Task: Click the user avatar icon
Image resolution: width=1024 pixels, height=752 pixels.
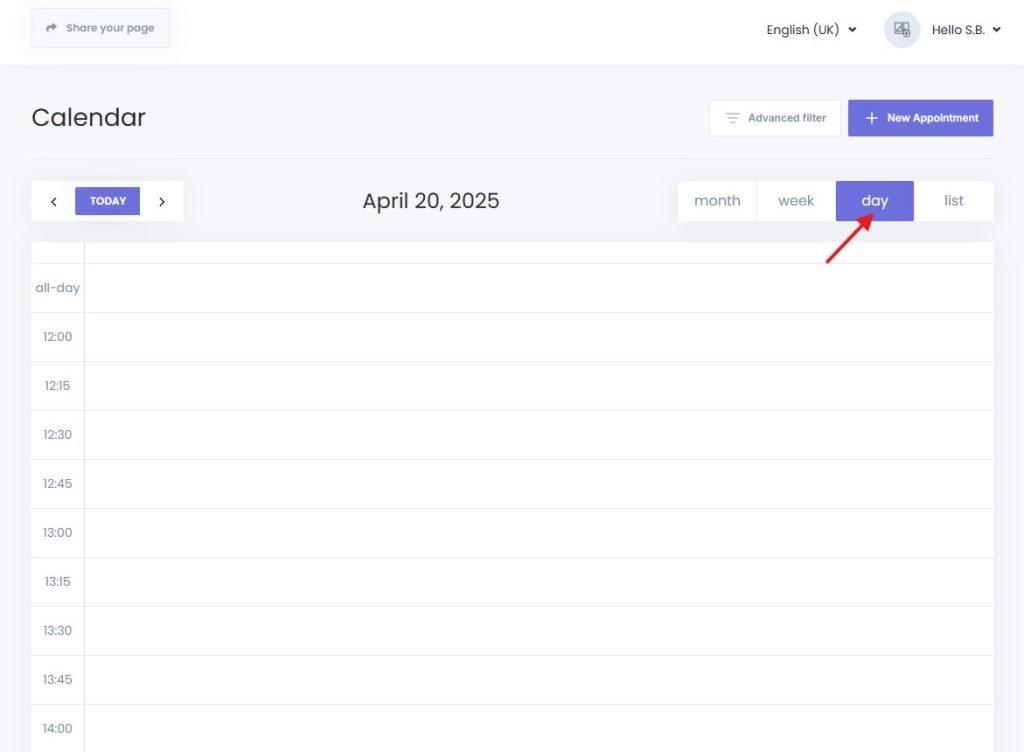Action: coord(901,28)
